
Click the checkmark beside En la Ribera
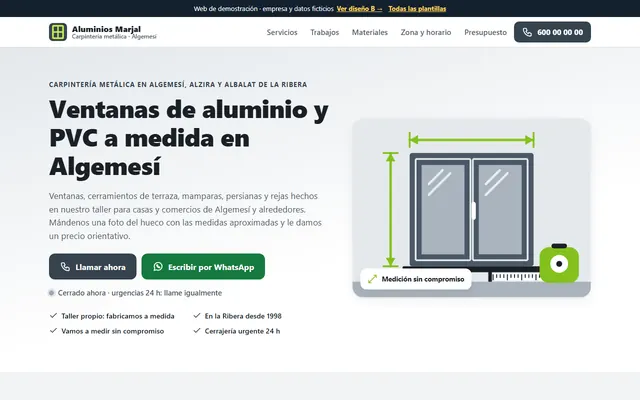pos(197,316)
